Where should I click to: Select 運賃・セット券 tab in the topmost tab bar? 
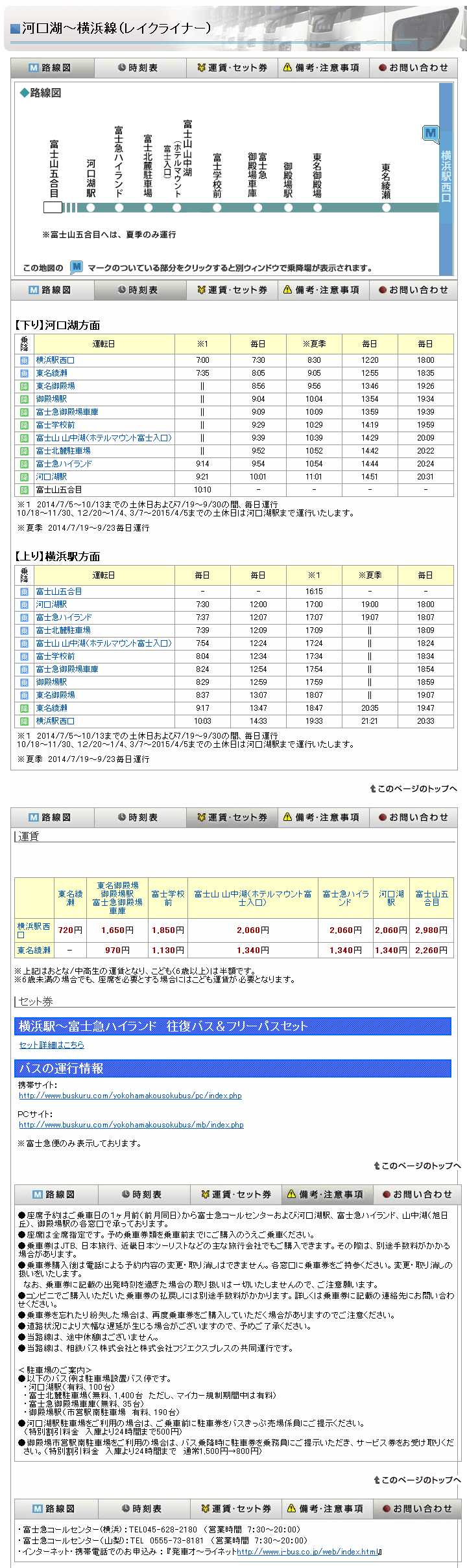(x=232, y=68)
